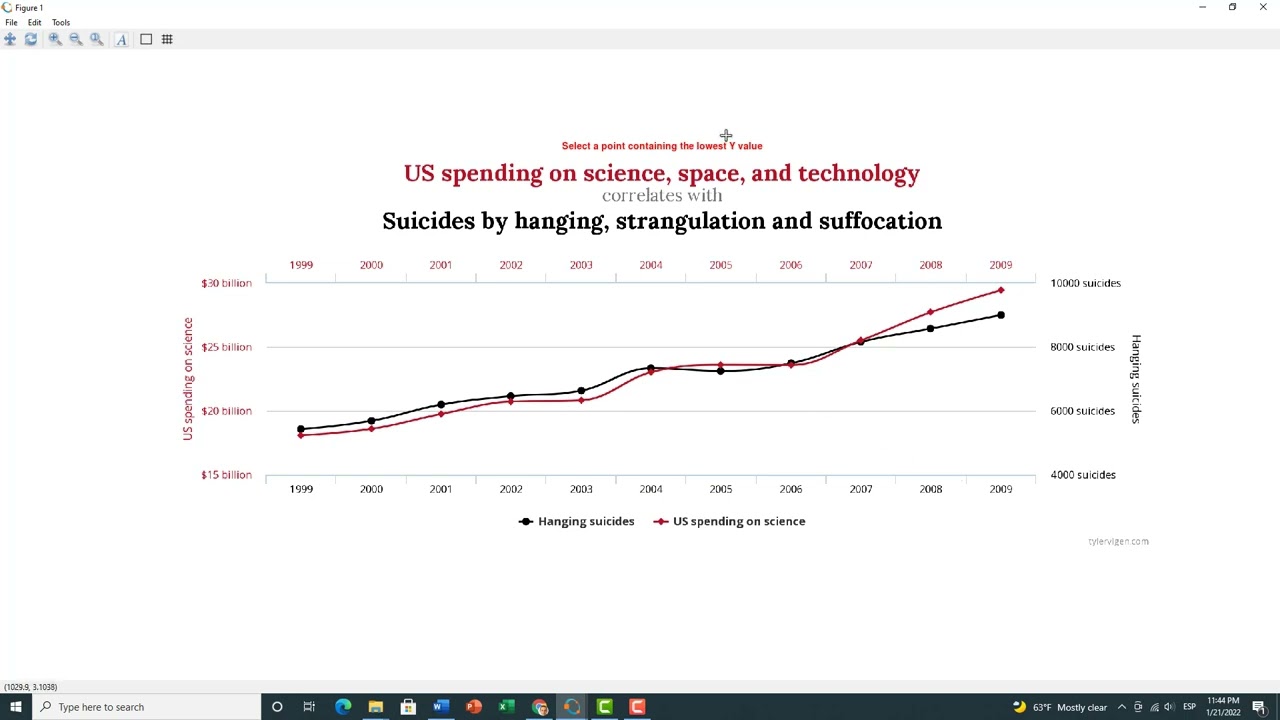Click the 4000 suicides axis label
1280x720 pixels.
click(1083, 475)
